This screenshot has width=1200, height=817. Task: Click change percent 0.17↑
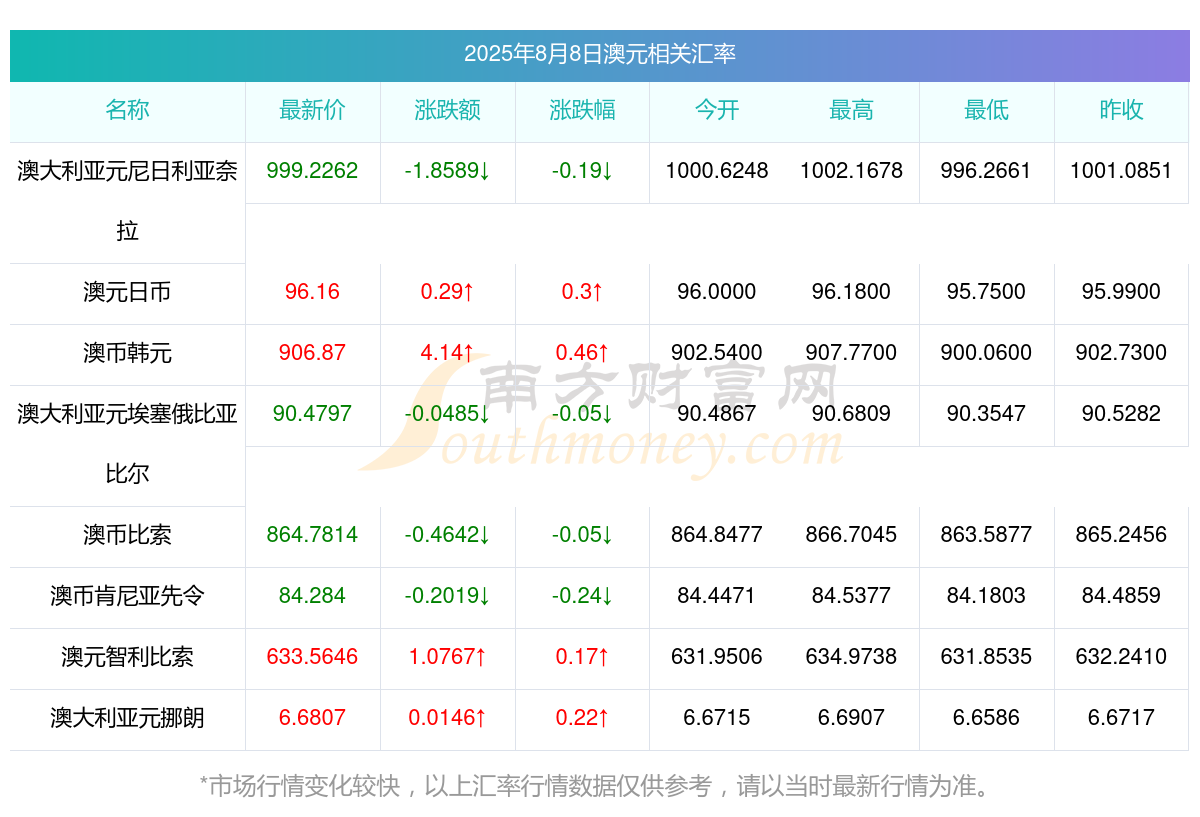pyautogui.click(x=583, y=657)
